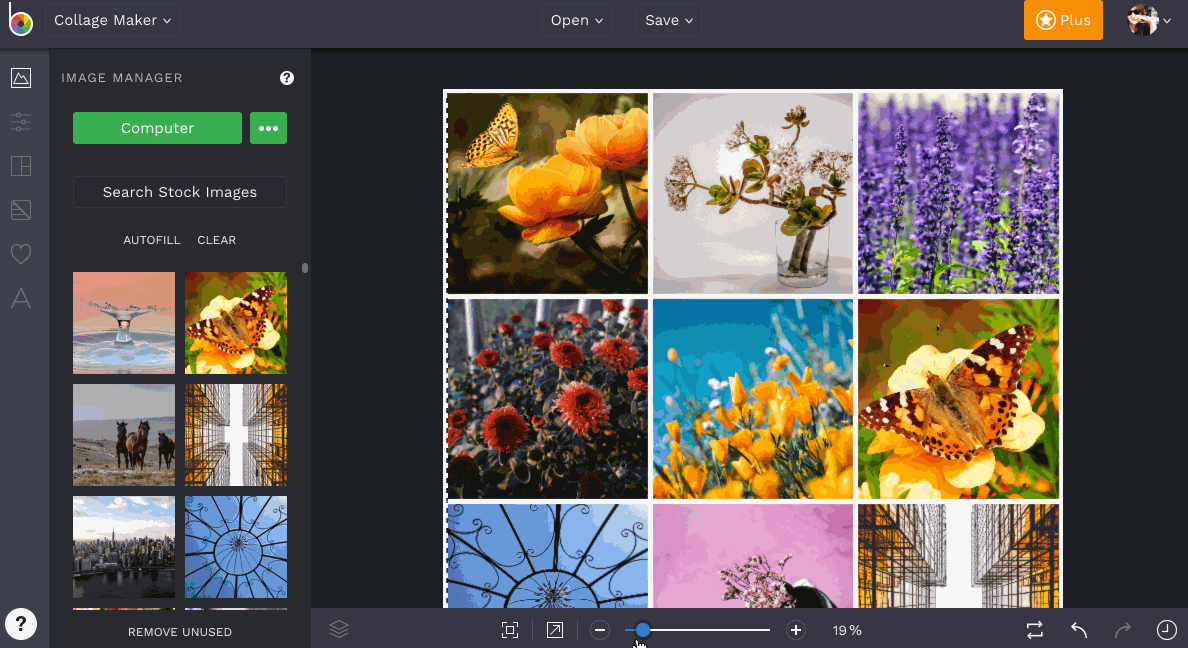Adjust the zoom slider handle
This screenshot has height=648, width=1188.
(642, 630)
